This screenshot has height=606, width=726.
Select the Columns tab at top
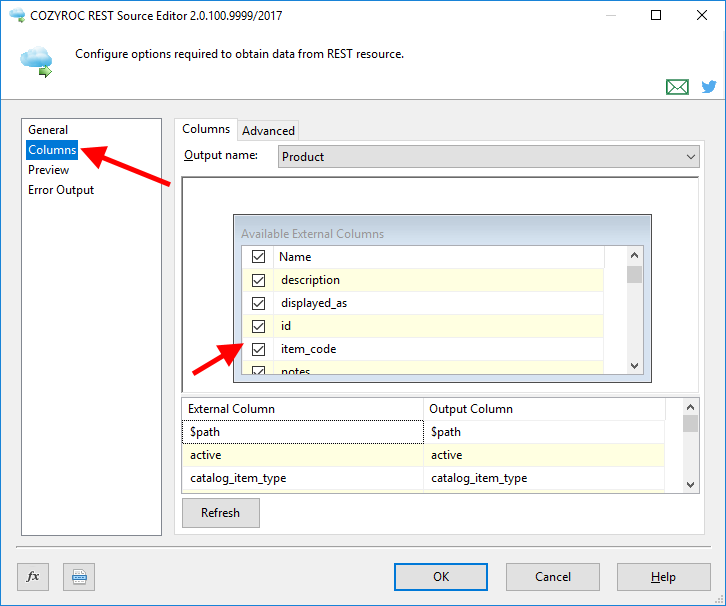pyautogui.click(x=206, y=129)
